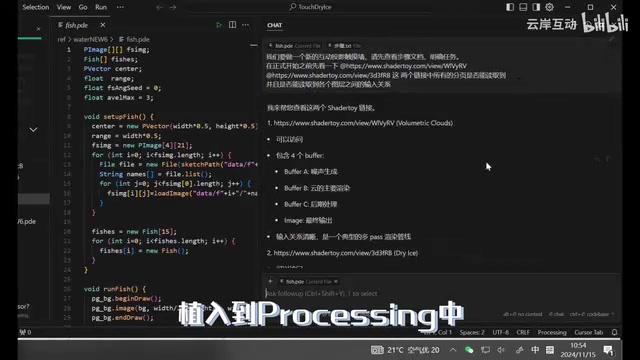Click the 'ctrl+⏎ codebase' option

[591, 314]
